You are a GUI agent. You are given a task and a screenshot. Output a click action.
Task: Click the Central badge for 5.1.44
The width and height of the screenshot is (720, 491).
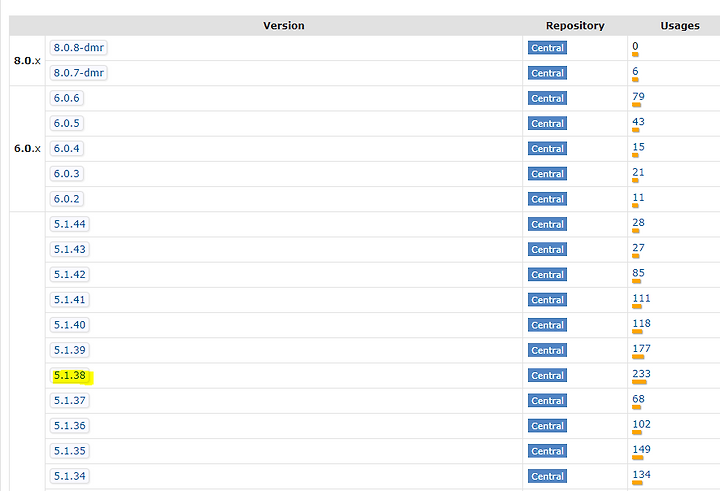point(547,224)
